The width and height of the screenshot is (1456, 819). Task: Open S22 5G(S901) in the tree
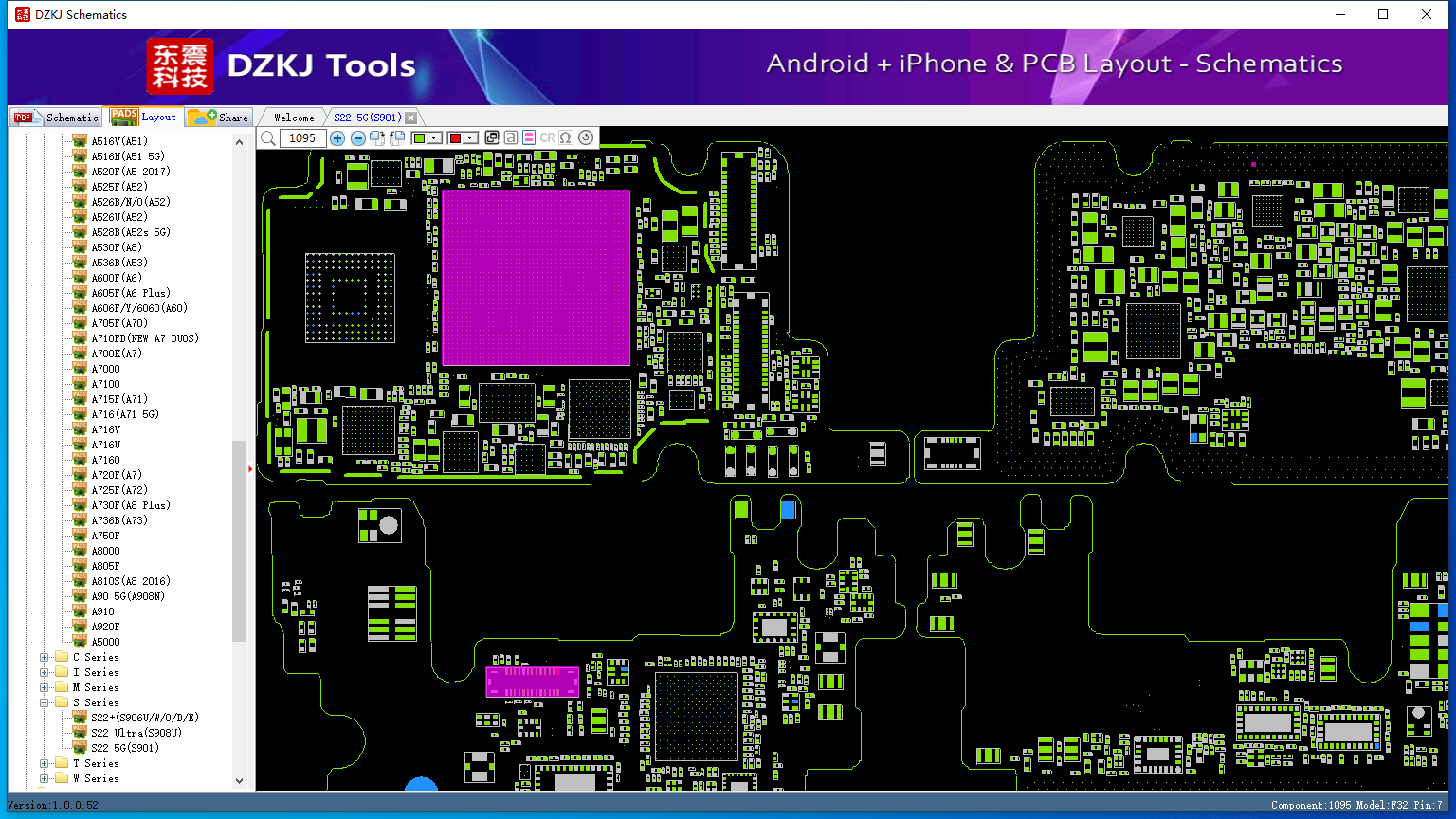pyautogui.click(x=125, y=748)
